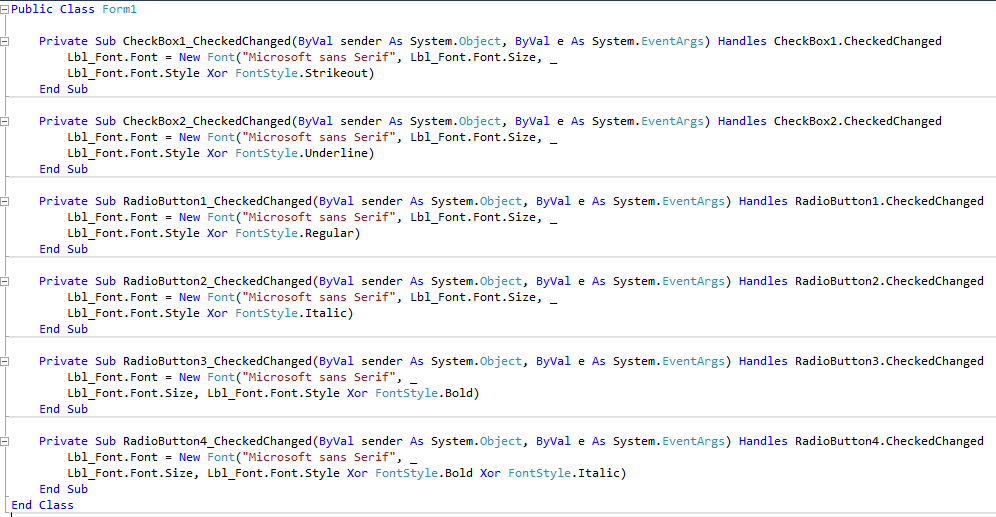Collapse the RadioButton4_CheckedChanged sub
This screenshot has width=996, height=517.
(5, 441)
